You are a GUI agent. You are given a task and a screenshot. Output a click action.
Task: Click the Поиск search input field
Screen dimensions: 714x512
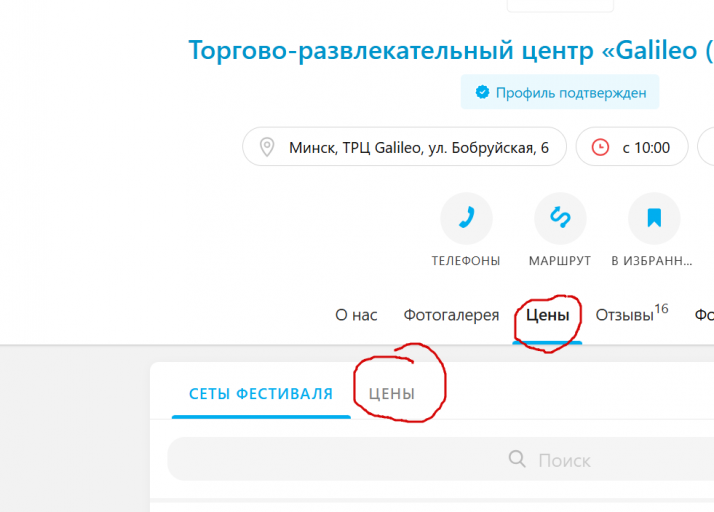441,459
